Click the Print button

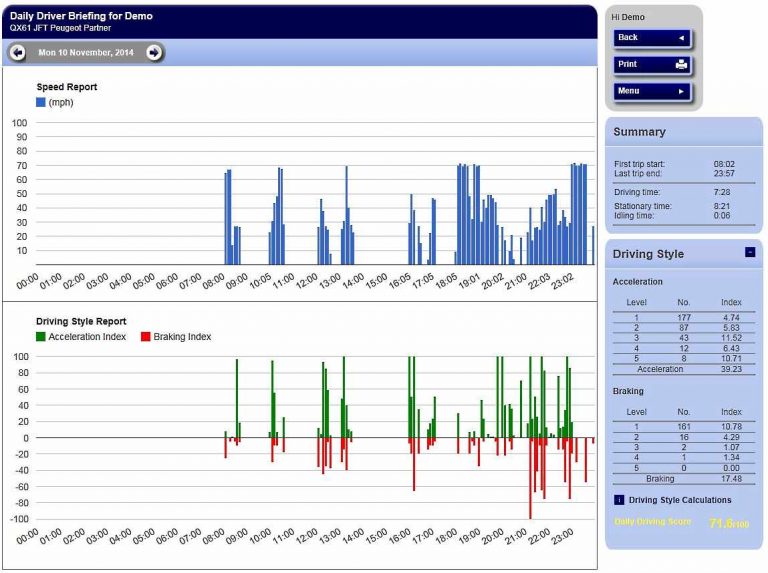point(651,65)
